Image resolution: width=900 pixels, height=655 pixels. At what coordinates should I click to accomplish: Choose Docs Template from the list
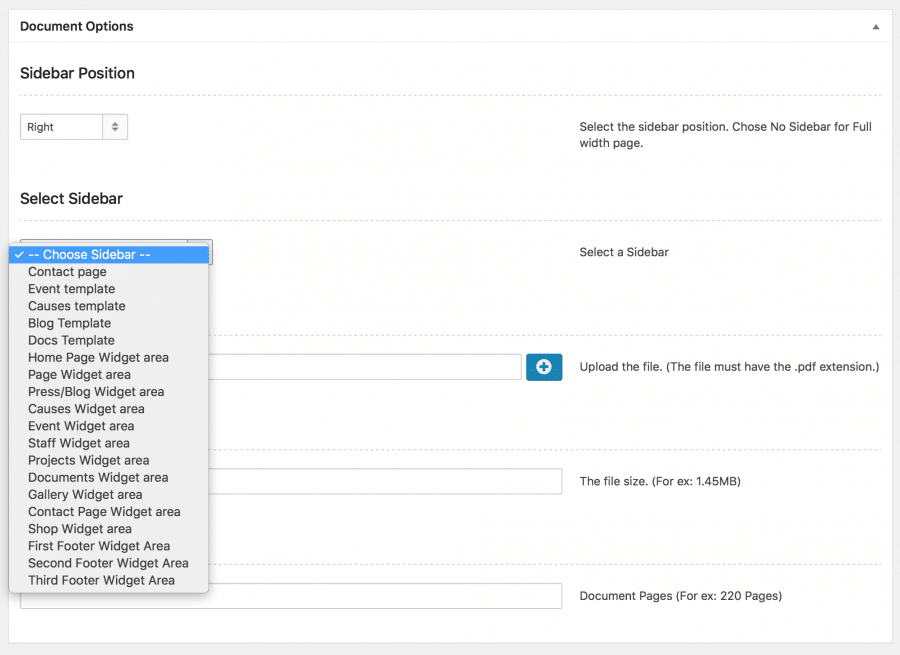[x=109, y=340]
